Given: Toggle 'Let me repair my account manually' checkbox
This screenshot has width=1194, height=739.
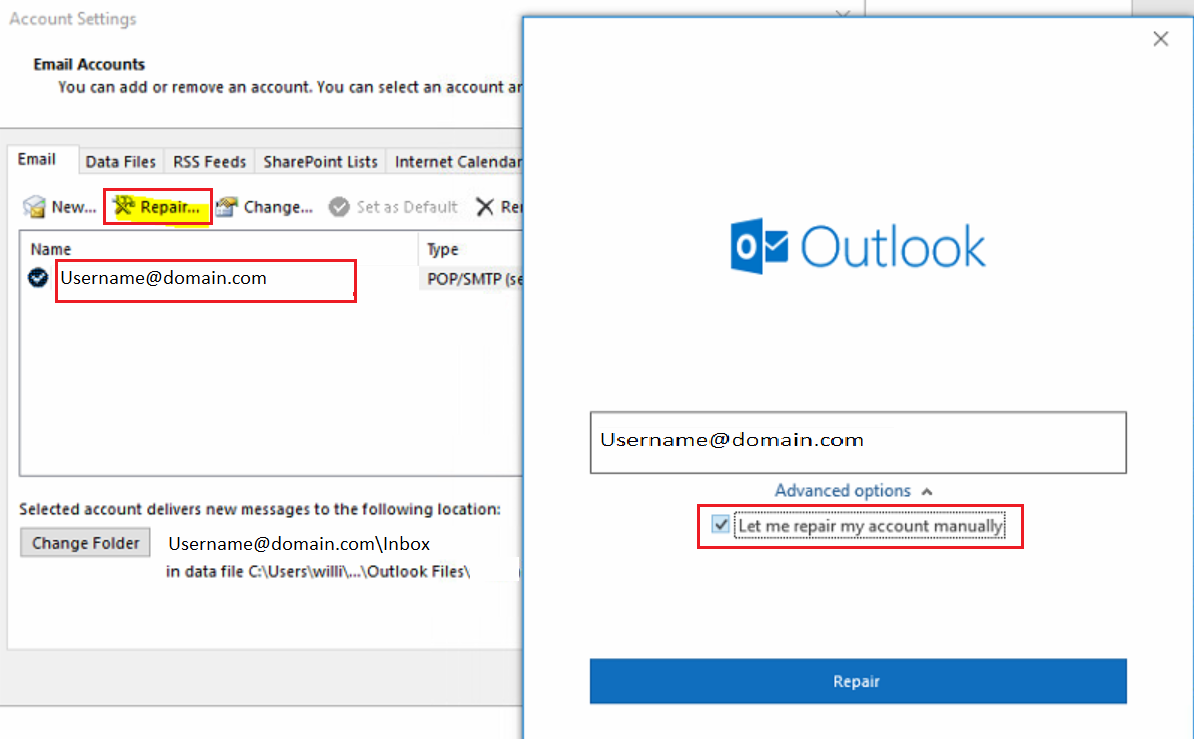Looking at the screenshot, I should point(720,525).
